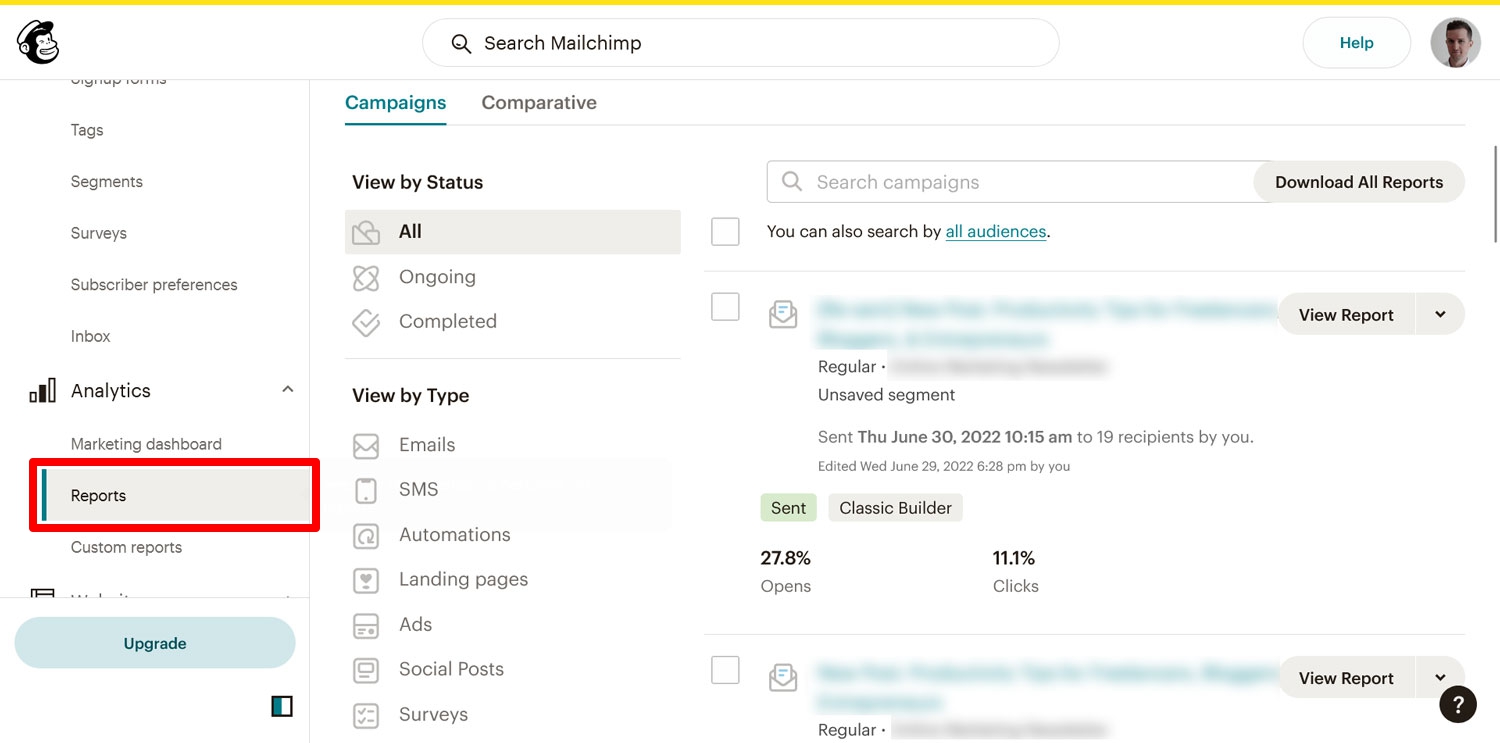Image resolution: width=1500 pixels, height=743 pixels.
Task: Click the 27.8% Opens value
Action: click(786, 558)
